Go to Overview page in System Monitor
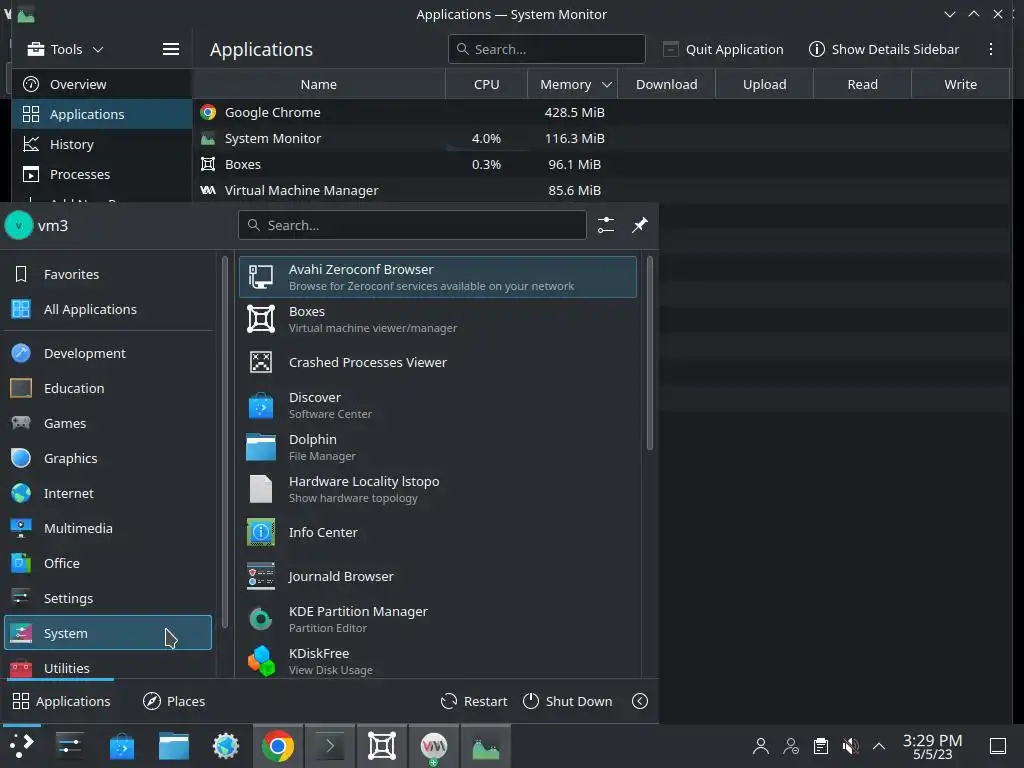The image size is (1024, 768). coord(102,84)
